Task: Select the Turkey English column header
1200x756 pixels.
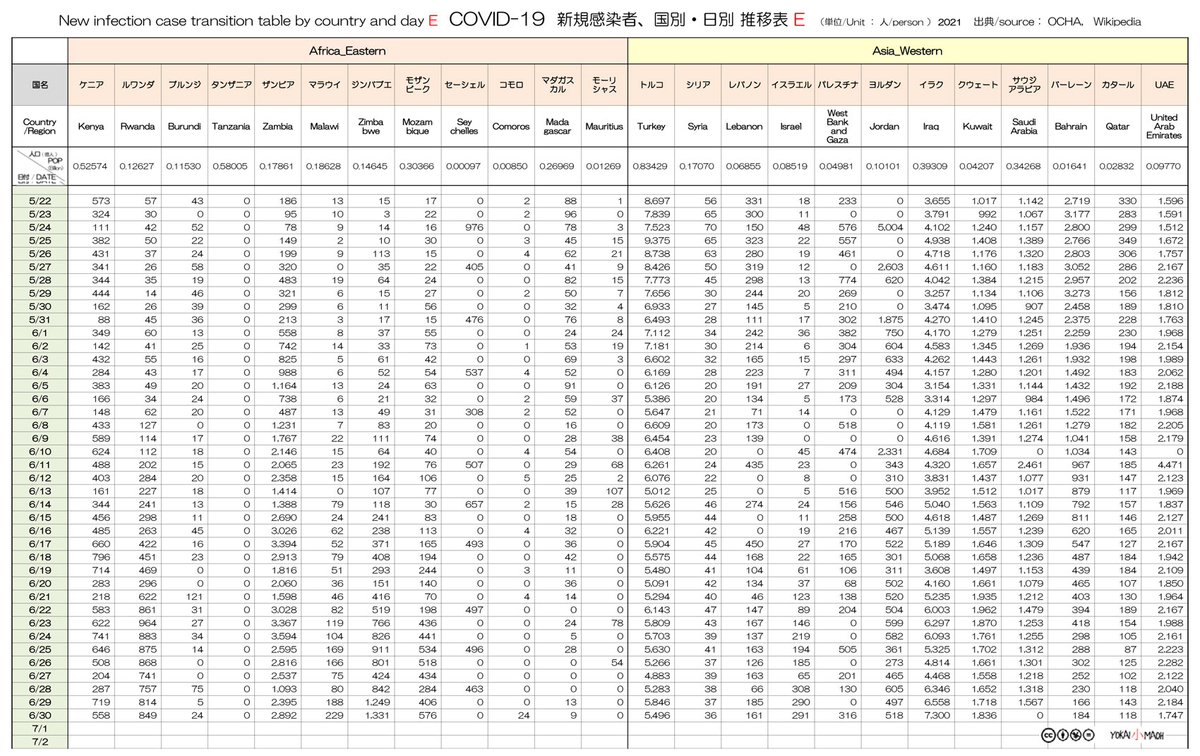Action: click(x=651, y=127)
